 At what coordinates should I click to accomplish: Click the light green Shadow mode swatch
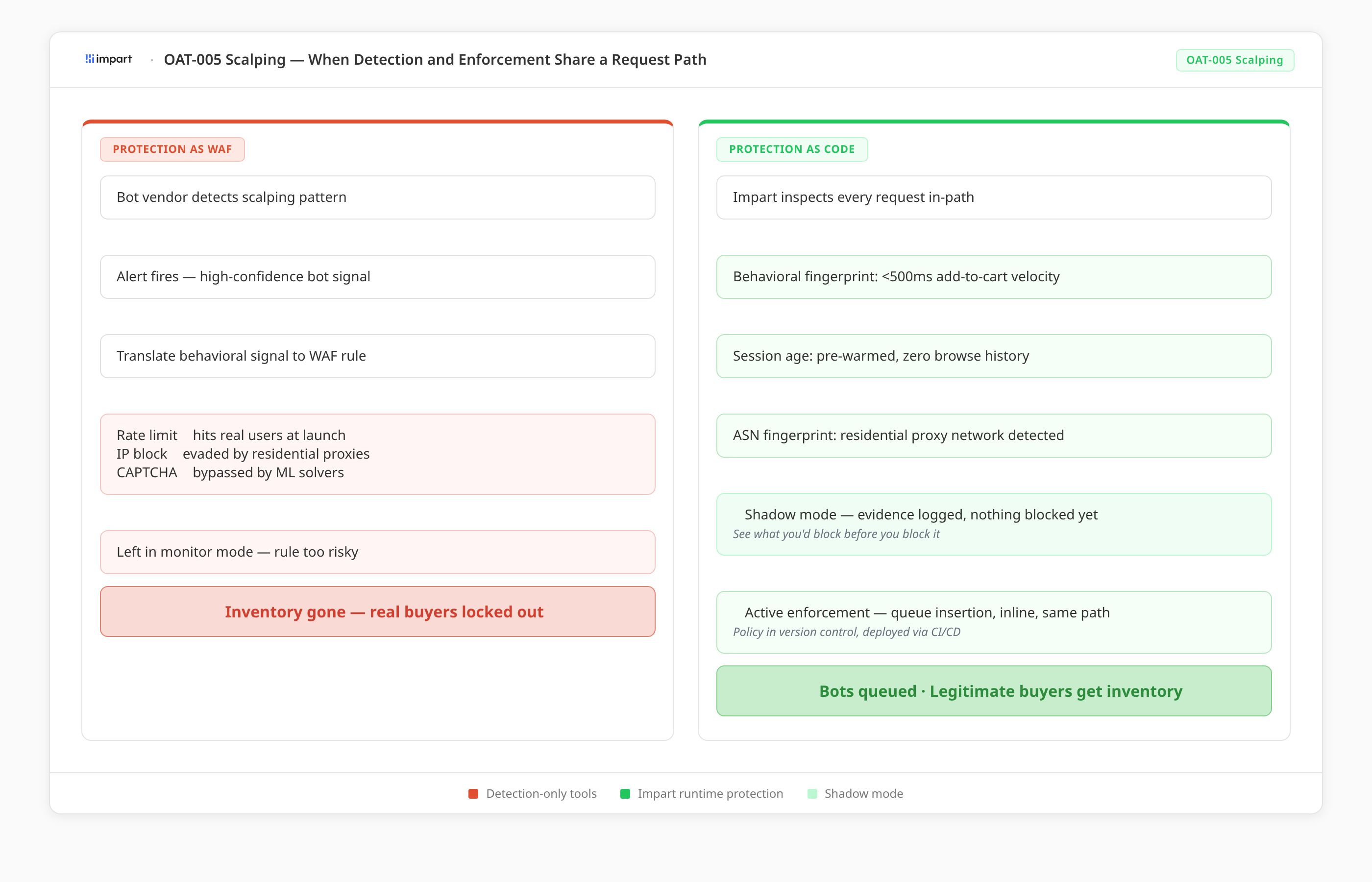[x=811, y=794]
